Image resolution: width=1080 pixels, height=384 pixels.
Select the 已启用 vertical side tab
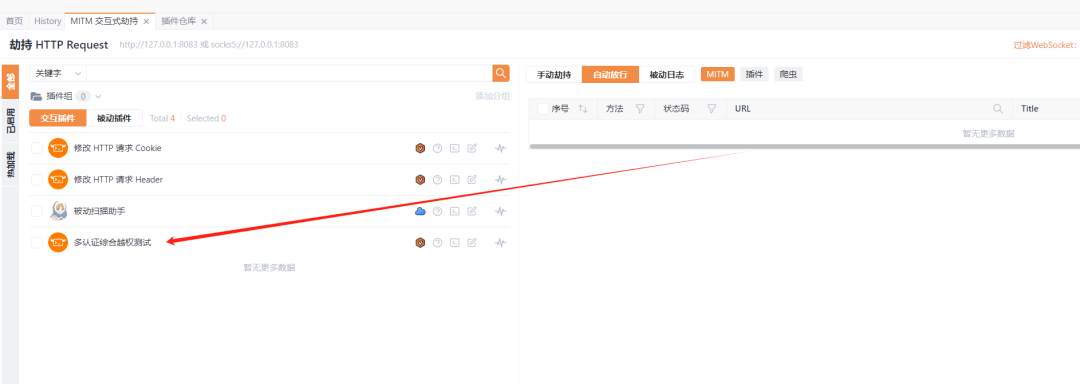10,121
